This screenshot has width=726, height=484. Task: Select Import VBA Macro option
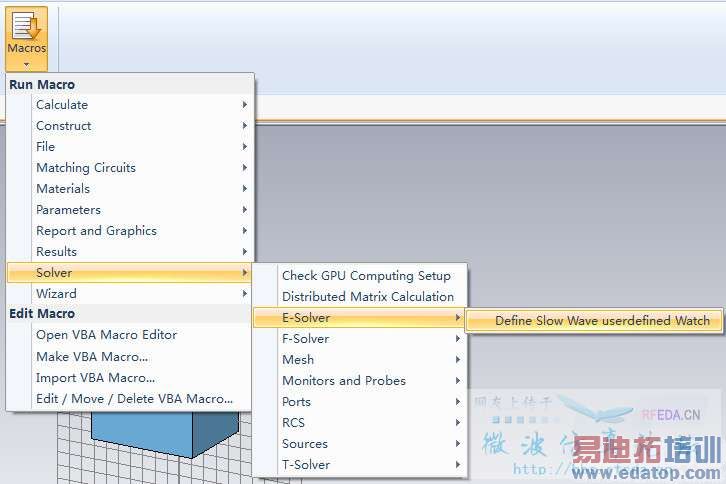95,377
